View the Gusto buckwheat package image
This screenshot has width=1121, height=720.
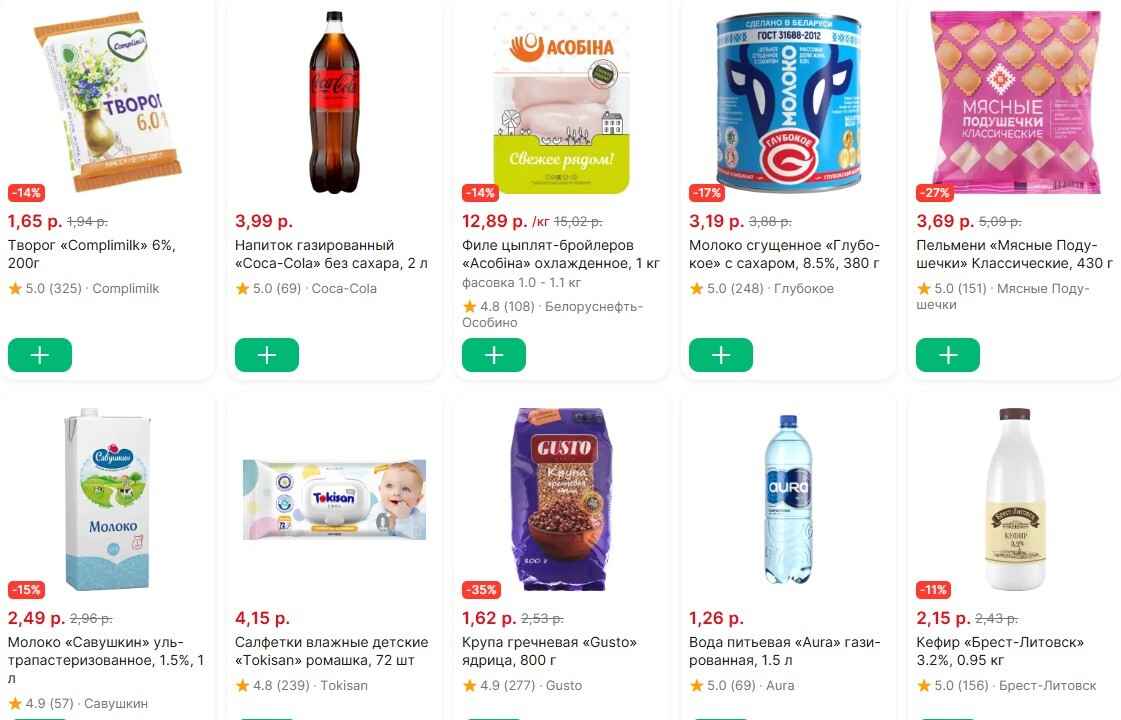[x=562, y=499]
